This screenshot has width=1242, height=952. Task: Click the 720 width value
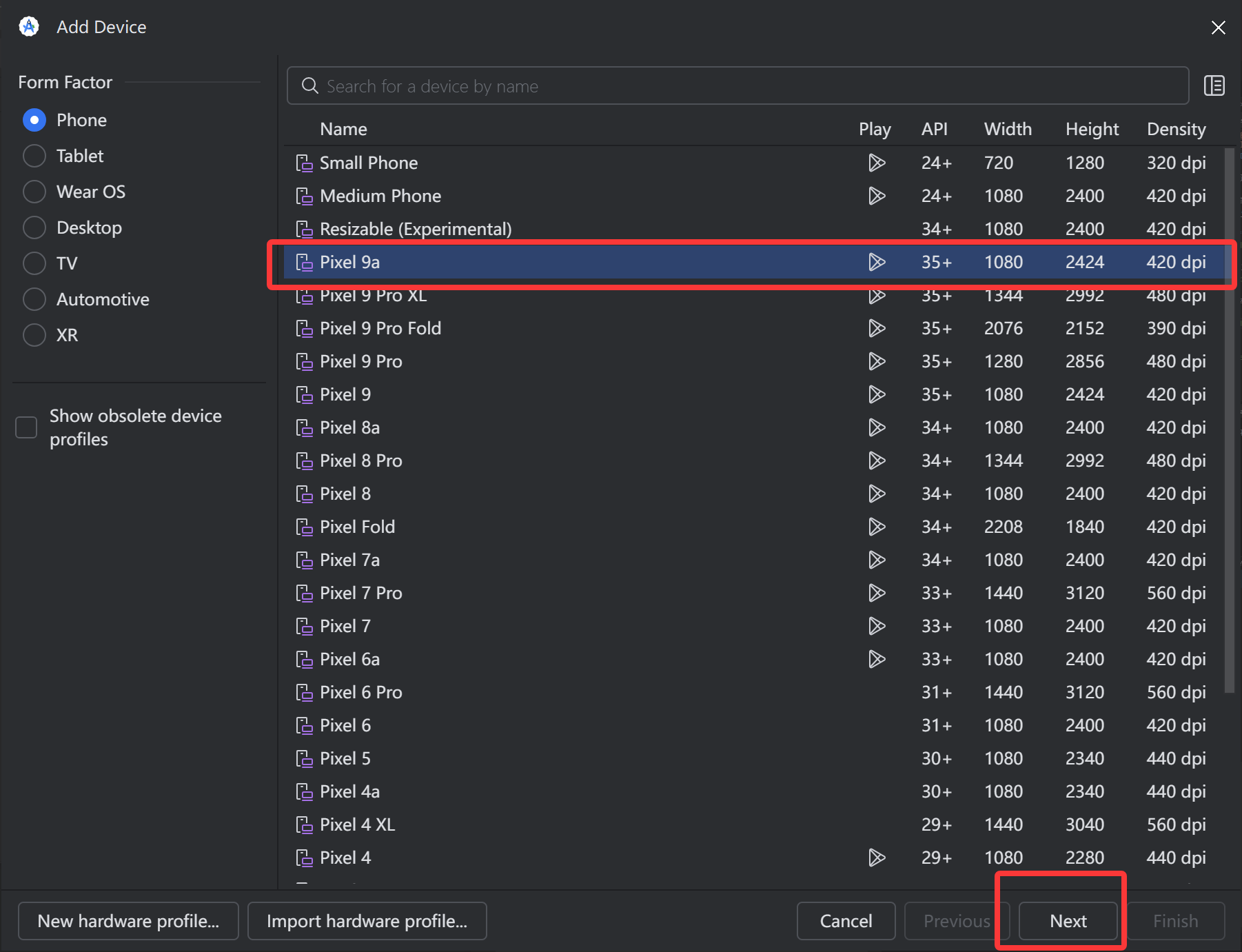[999, 163]
